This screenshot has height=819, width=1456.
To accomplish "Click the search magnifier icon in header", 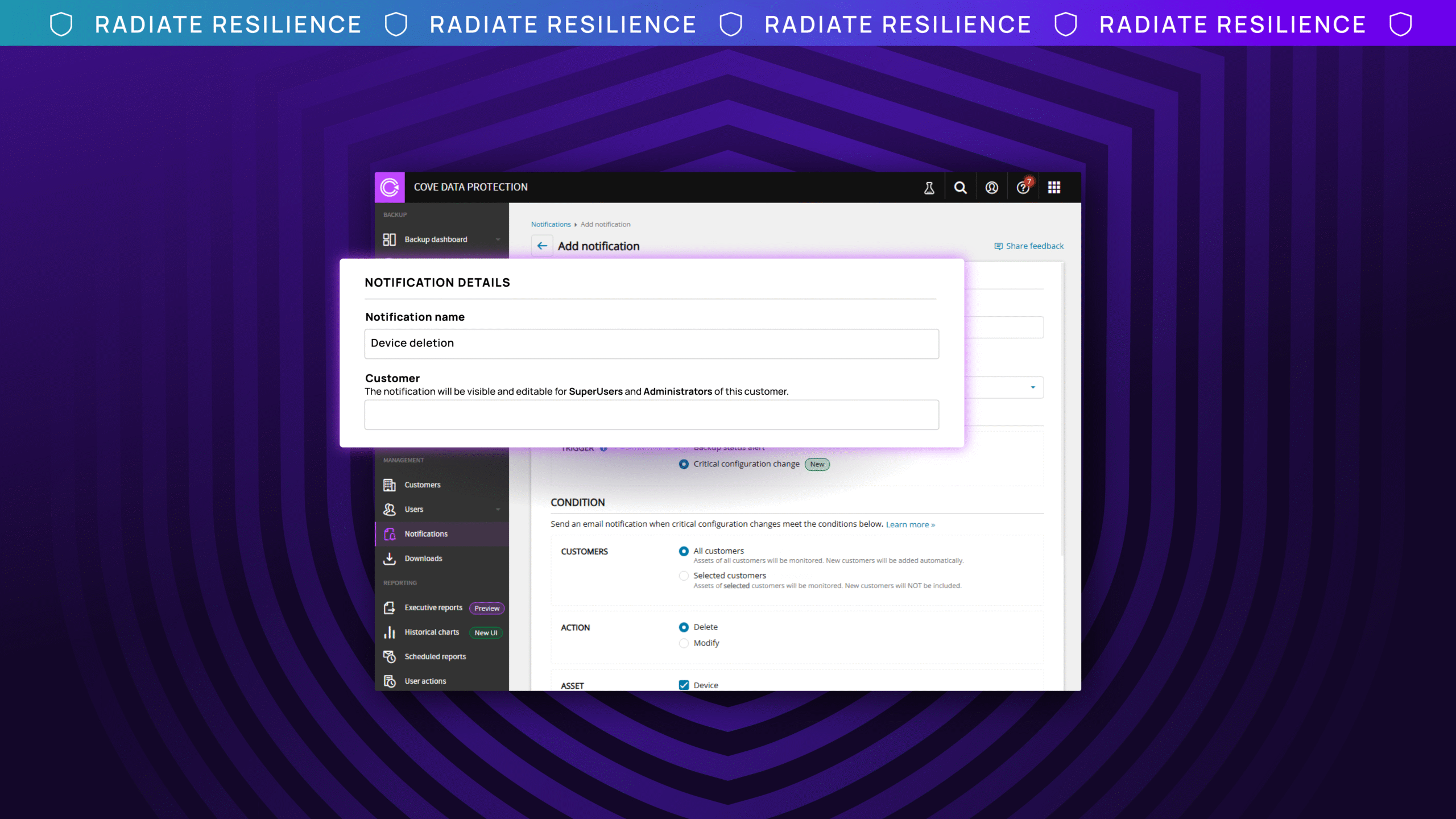I will tap(960, 188).
